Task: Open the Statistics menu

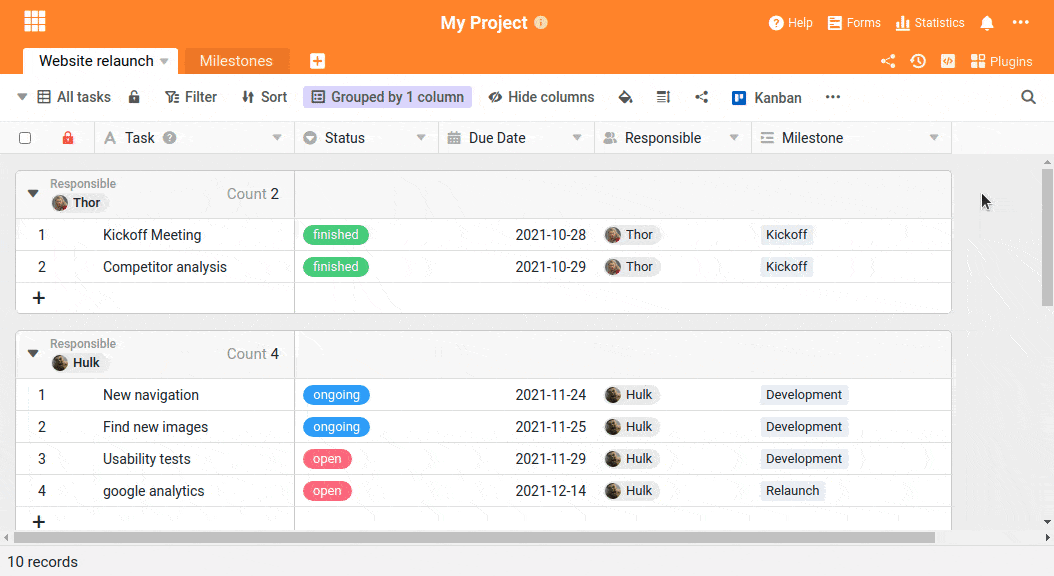Action: tap(930, 23)
